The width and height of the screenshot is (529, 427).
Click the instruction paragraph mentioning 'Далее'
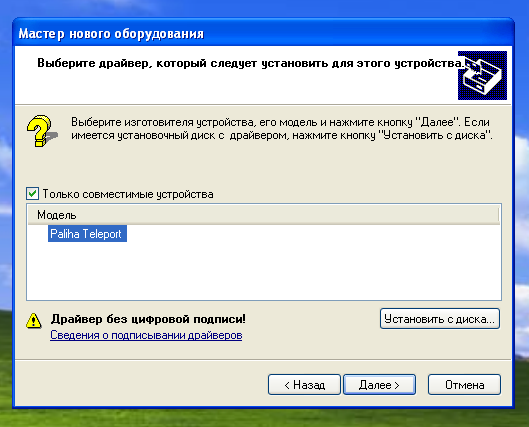(x=282, y=129)
